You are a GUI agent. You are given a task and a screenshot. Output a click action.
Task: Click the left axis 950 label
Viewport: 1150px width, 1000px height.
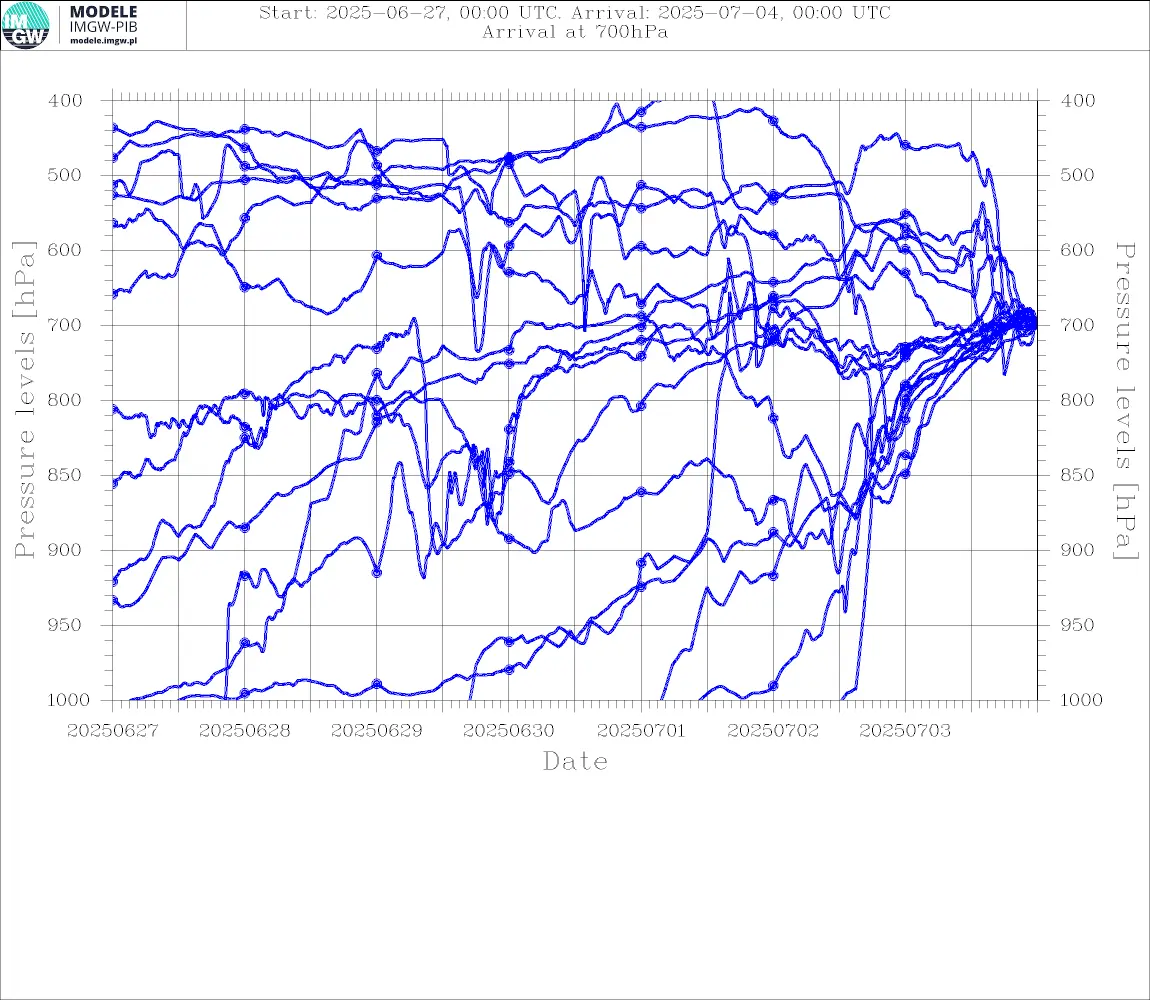click(x=65, y=625)
